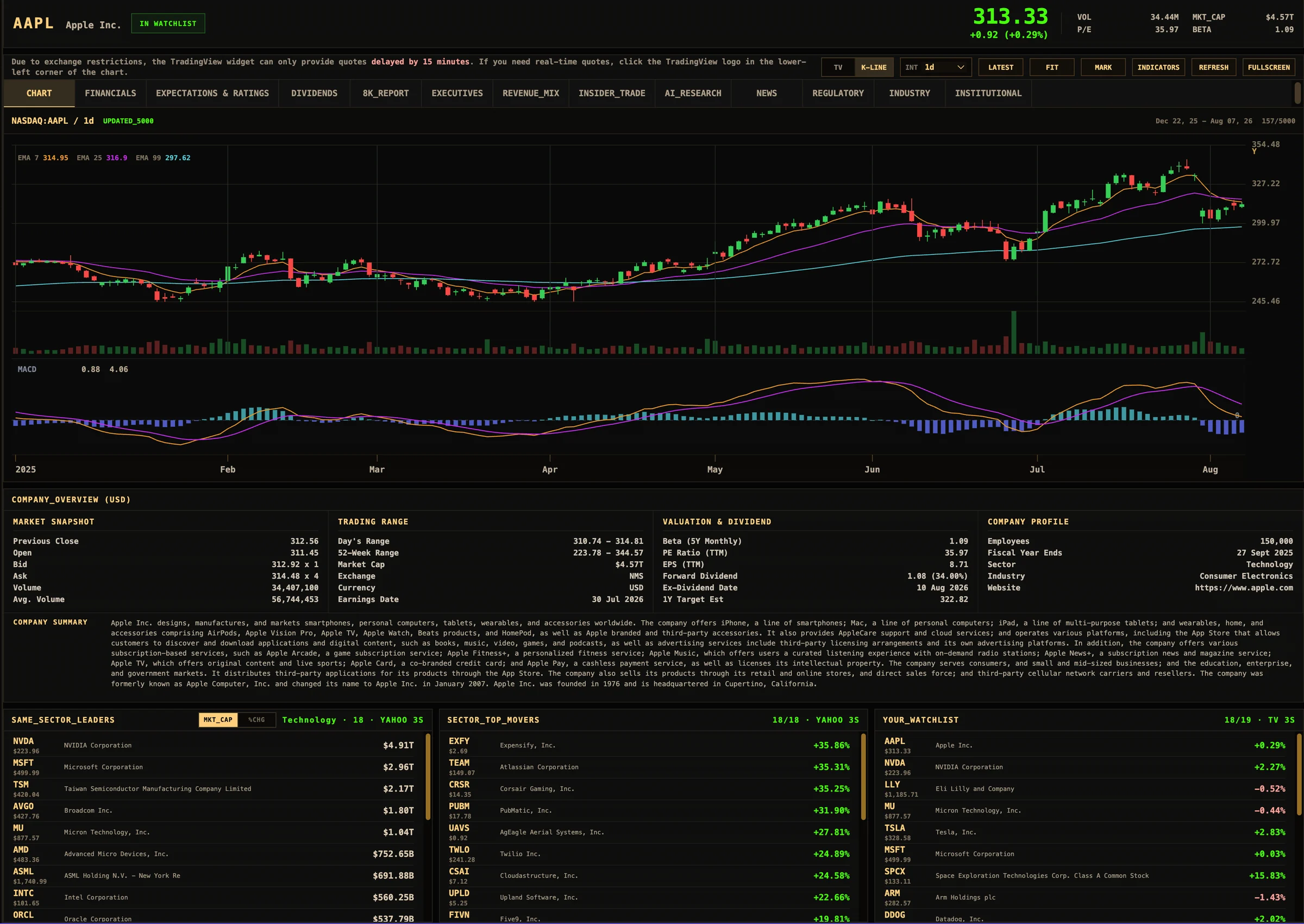Open the 8K_REPORT tab

tap(386, 93)
